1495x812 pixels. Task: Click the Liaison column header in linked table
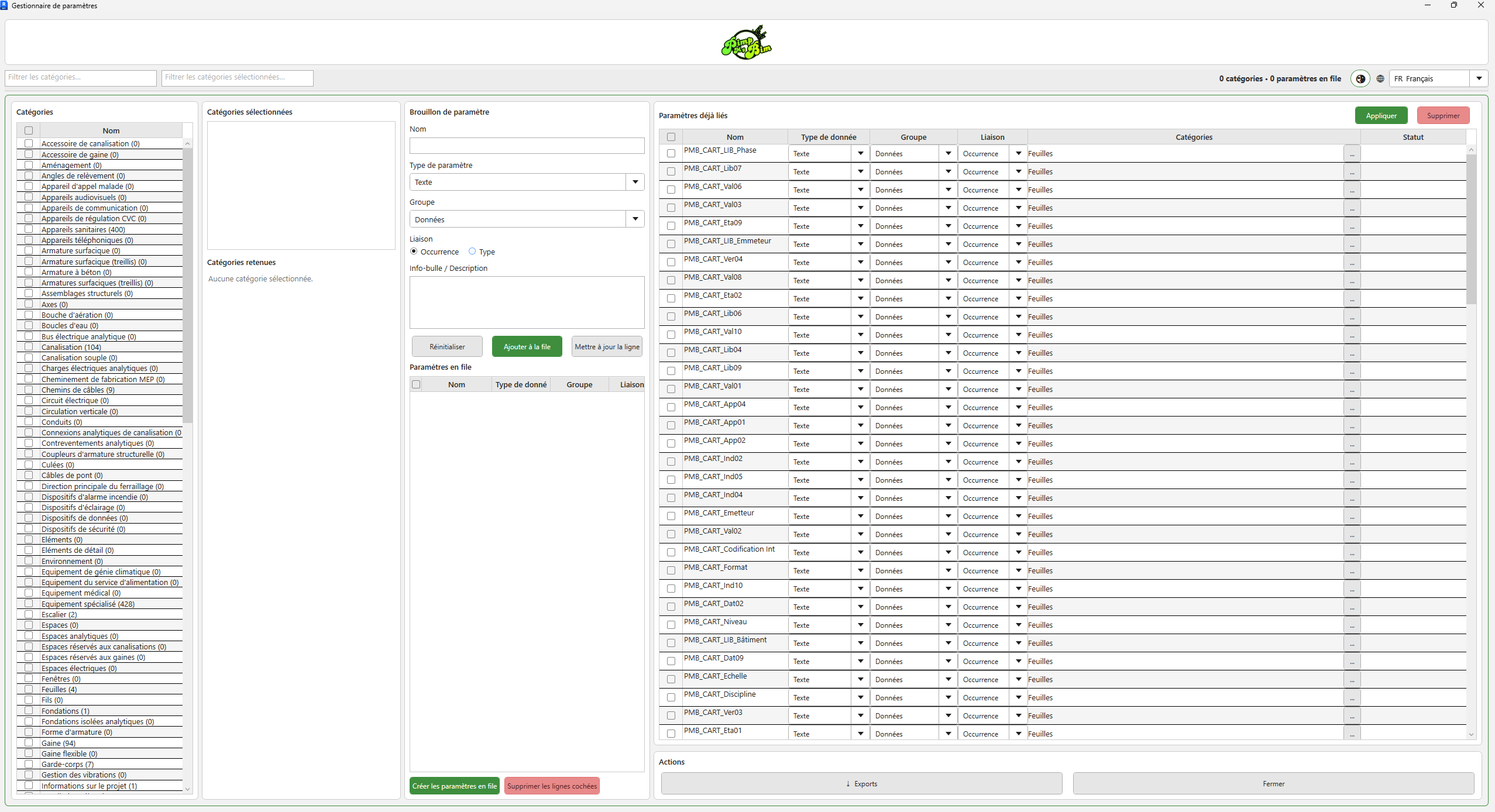pyautogui.click(x=992, y=137)
